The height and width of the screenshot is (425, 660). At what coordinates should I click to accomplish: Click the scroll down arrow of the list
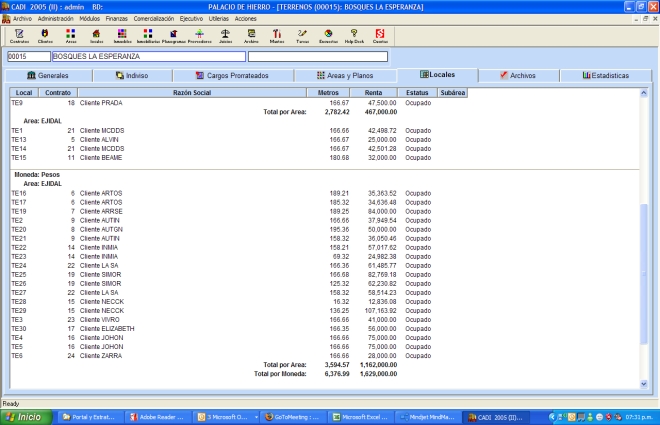click(643, 382)
